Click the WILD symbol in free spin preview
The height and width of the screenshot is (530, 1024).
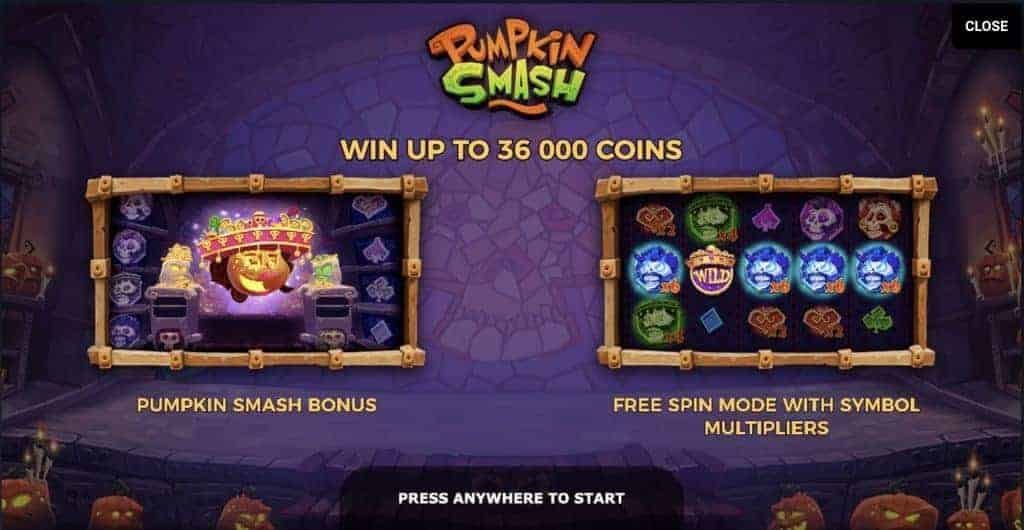pyautogui.click(x=711, y=270)
